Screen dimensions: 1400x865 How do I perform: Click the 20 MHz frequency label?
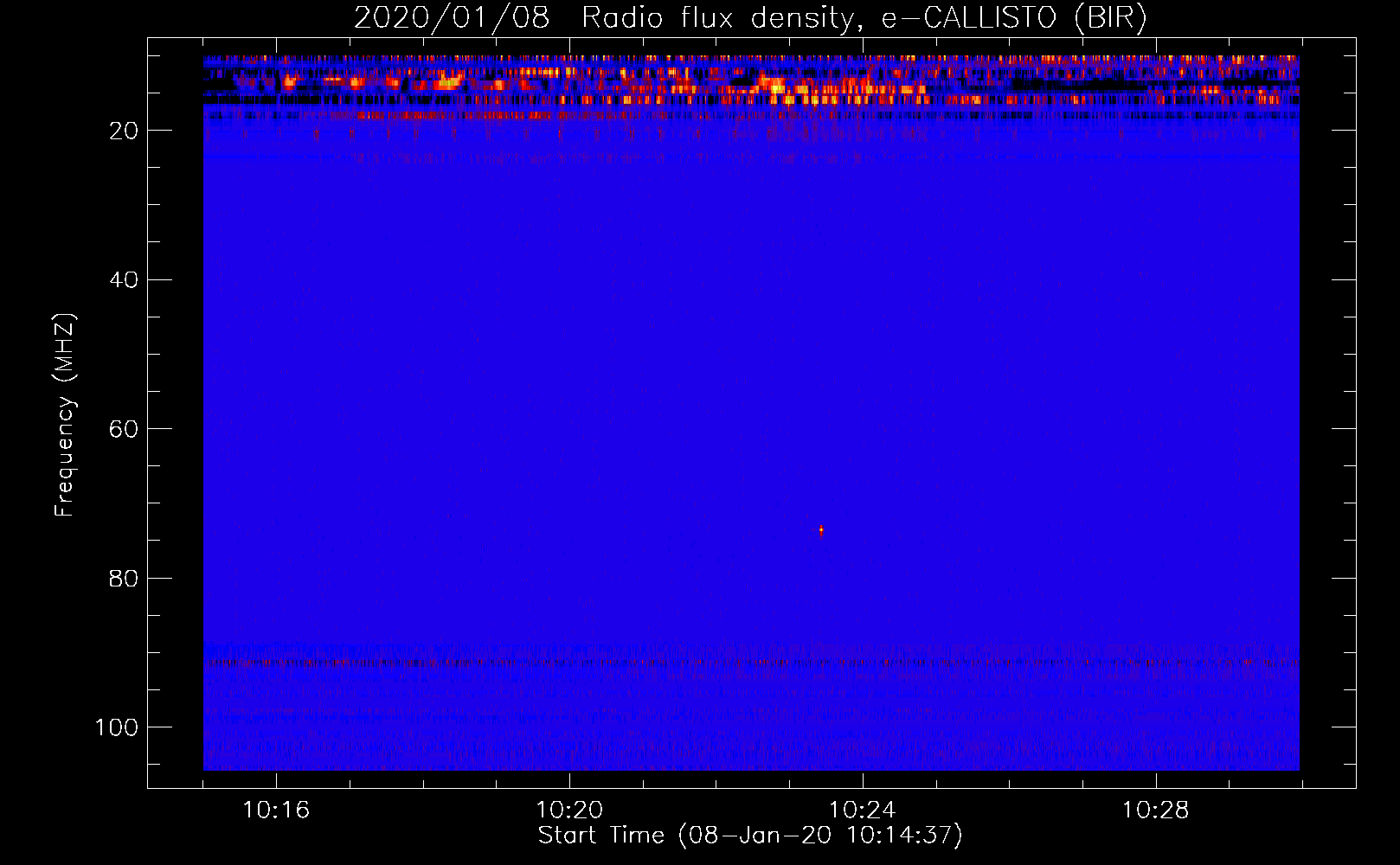[124, 131]
